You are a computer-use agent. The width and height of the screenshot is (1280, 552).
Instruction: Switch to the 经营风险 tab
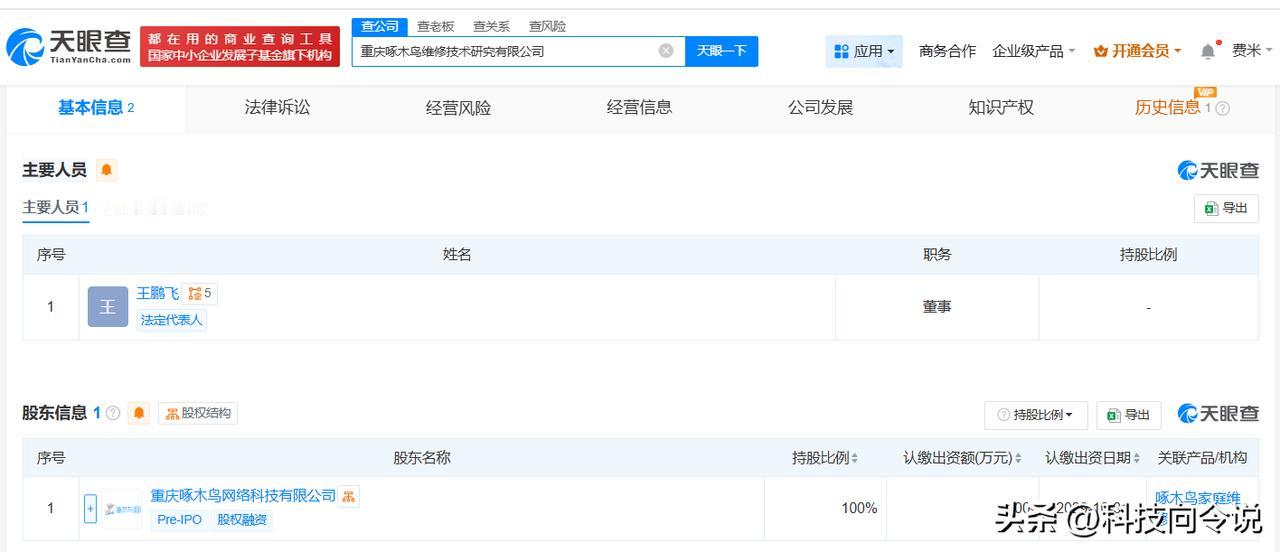pyautogui.click(x=458, y=108)
